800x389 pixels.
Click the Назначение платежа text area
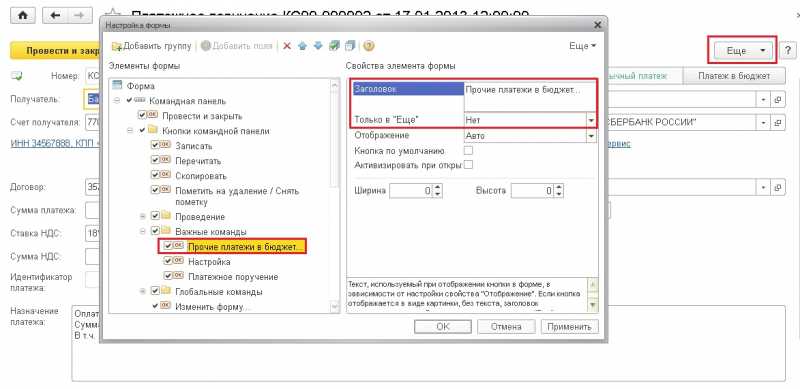[429, 343]
